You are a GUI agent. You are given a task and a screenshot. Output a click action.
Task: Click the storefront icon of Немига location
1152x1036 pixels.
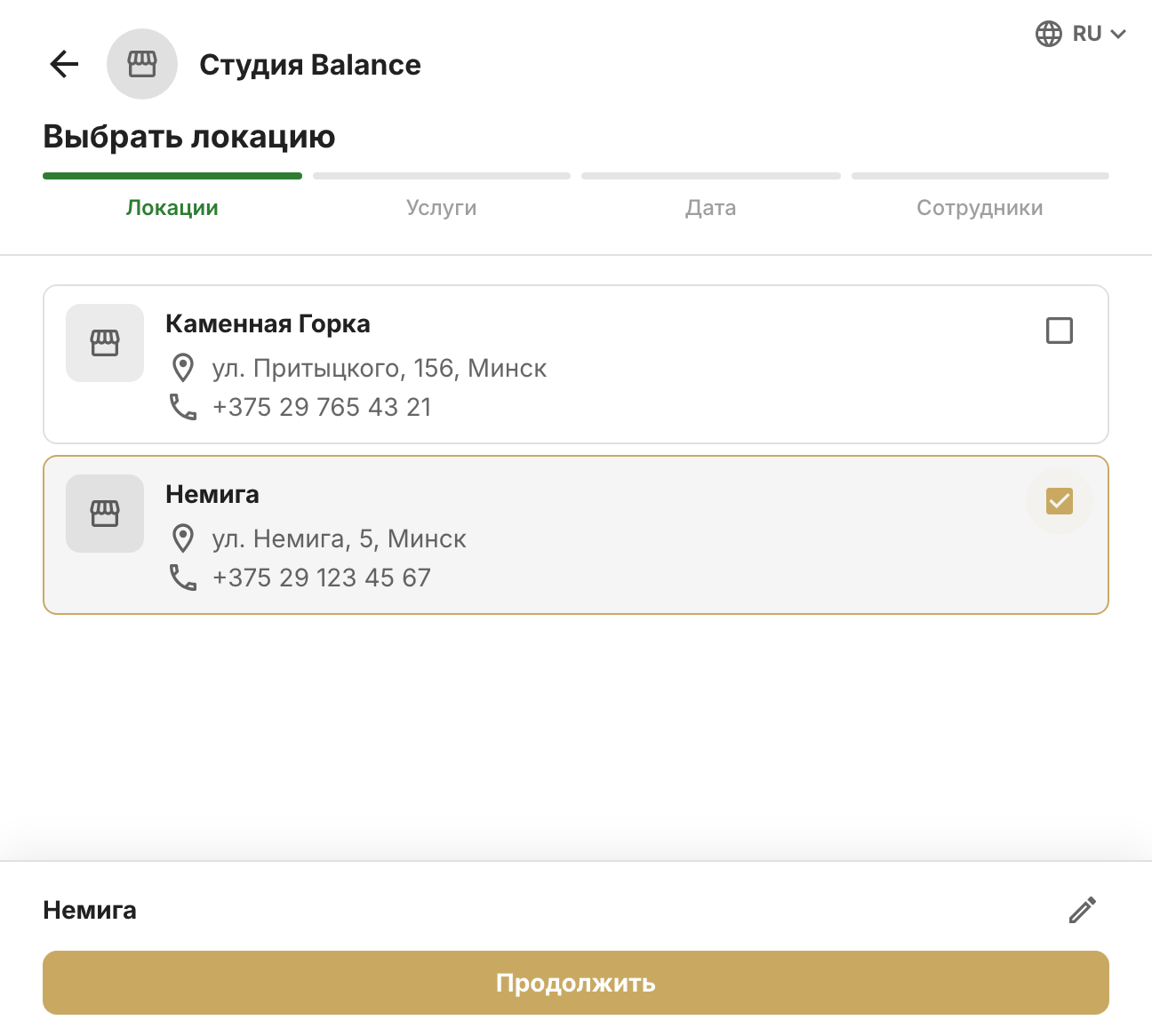105,514
